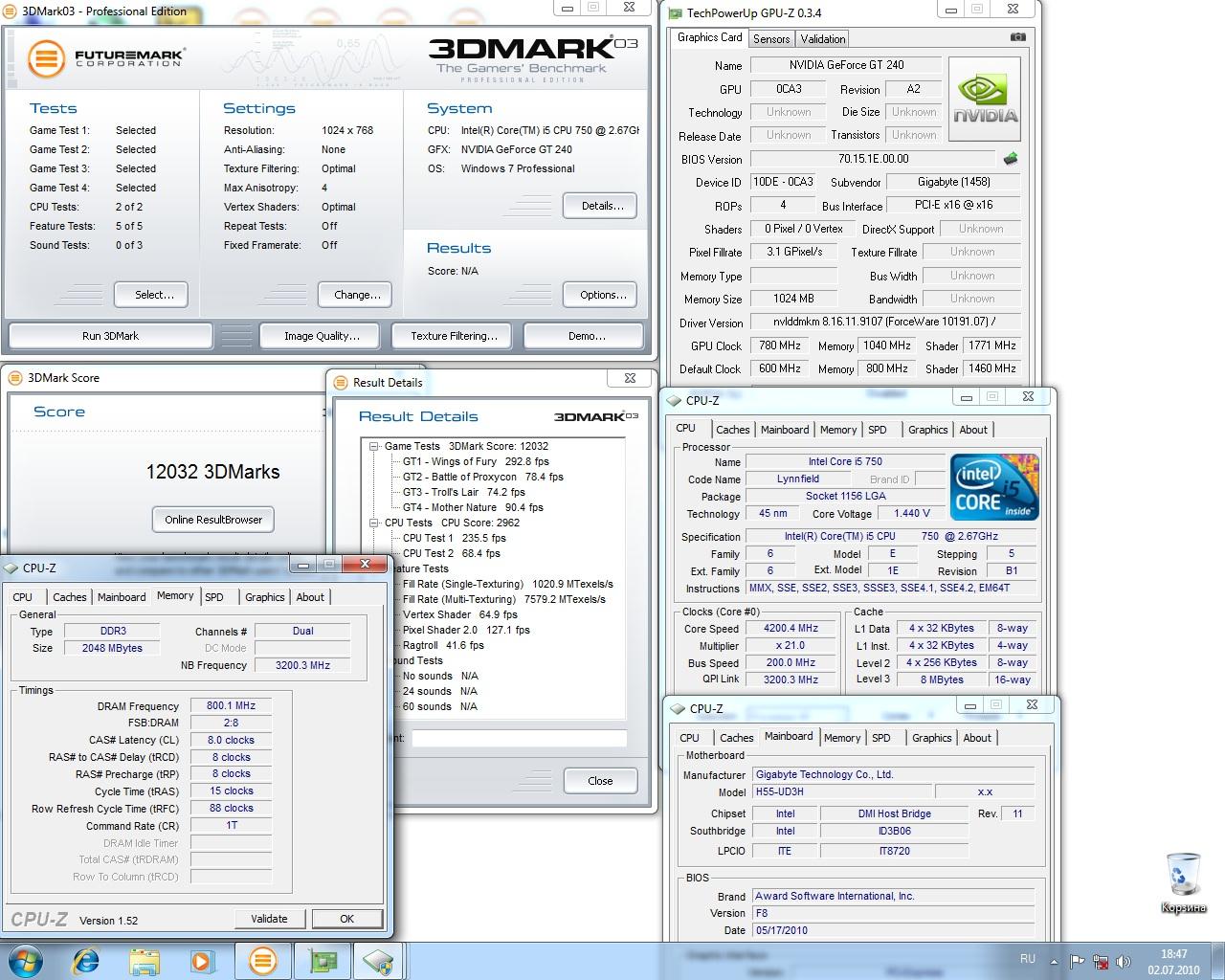Click the Core Speed 4200.4 MHz value

click(791, 629)
